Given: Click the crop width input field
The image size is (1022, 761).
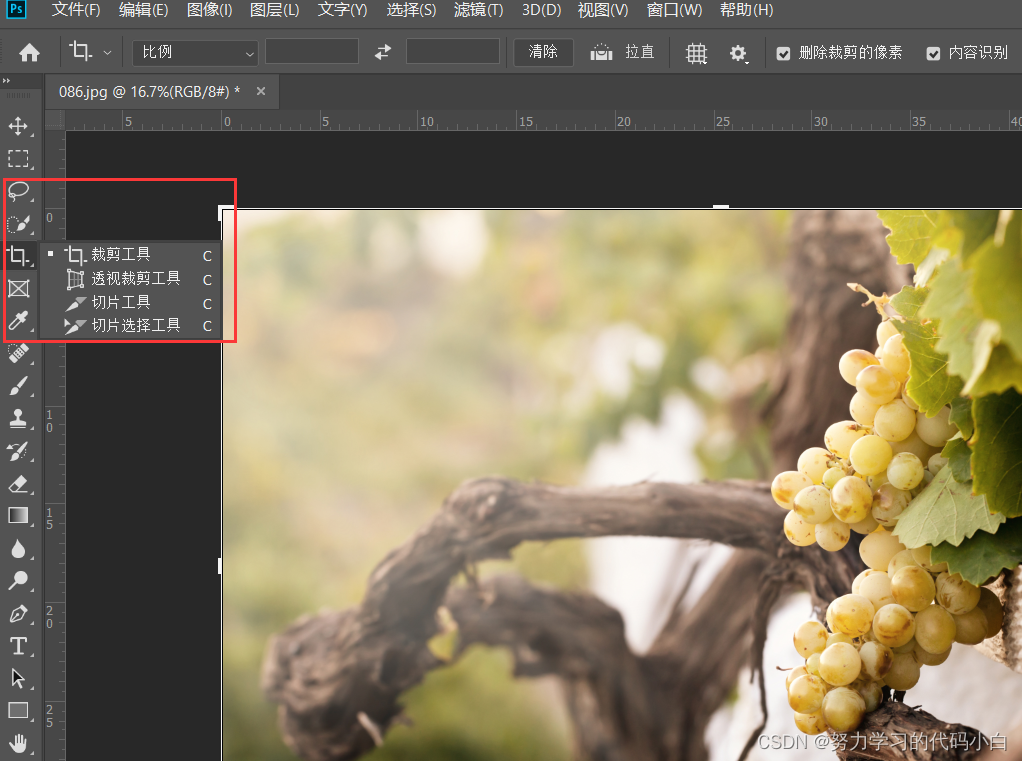Looking at the screenshot, I should pos(312,51).
